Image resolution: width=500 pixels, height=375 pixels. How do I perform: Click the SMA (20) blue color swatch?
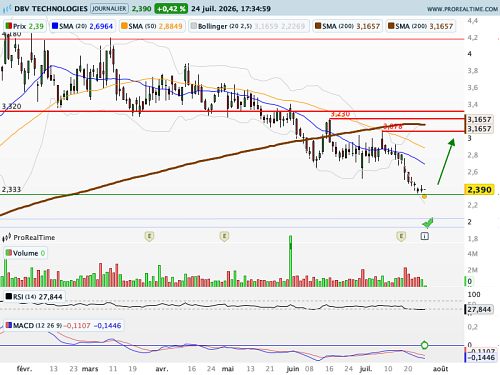pos(55,26)
